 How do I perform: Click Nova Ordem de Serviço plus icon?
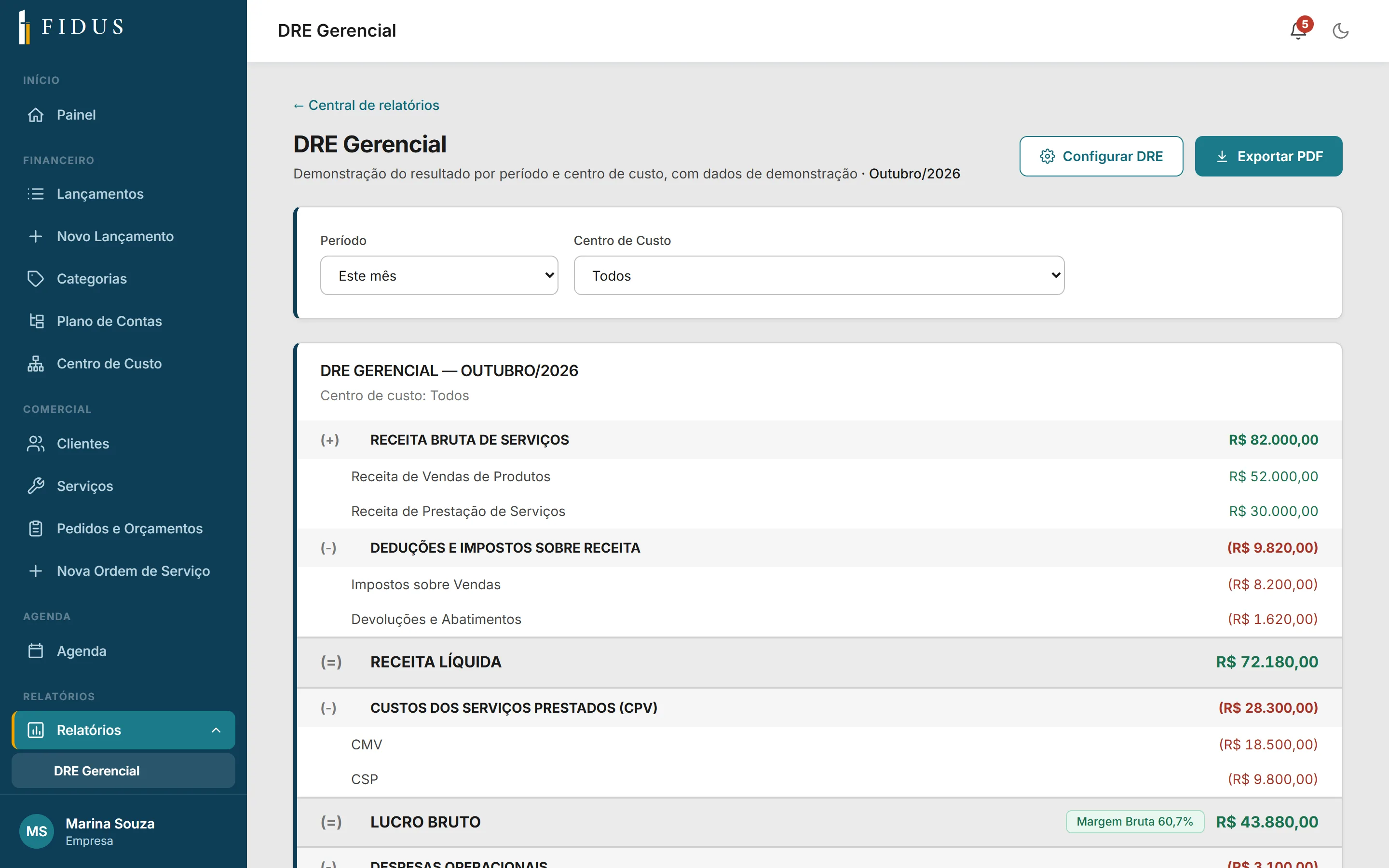click(36, 571)
